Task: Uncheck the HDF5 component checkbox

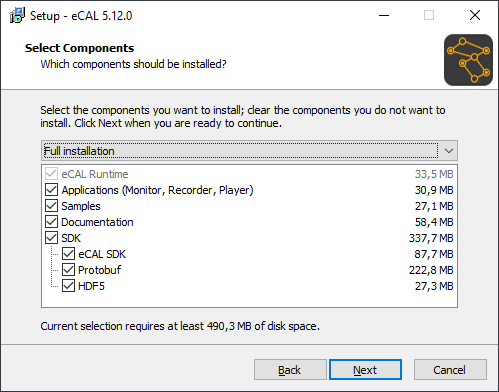Action: pyautogui.click(x=68, y=286)
